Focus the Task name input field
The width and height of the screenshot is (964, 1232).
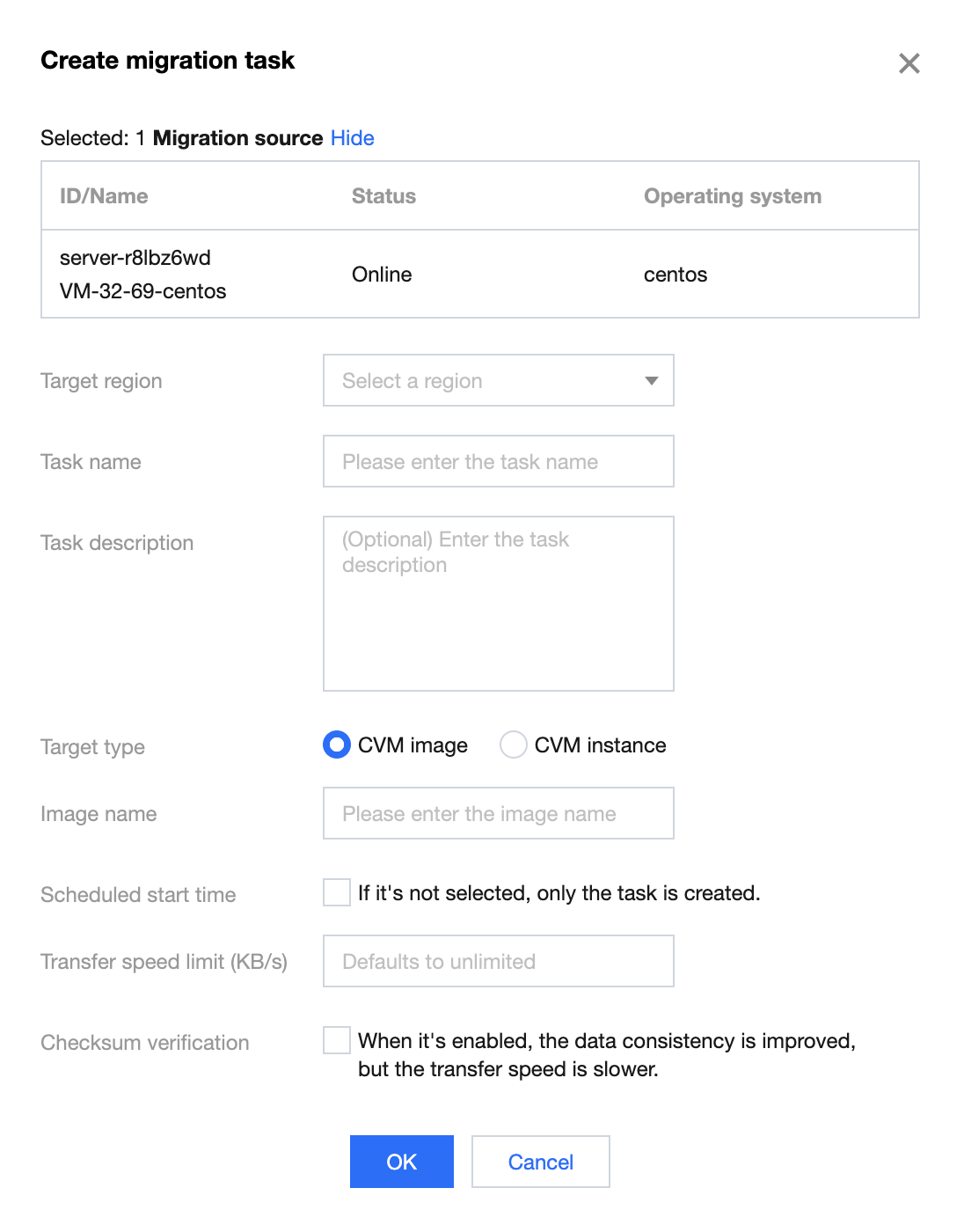coord(498,461)
